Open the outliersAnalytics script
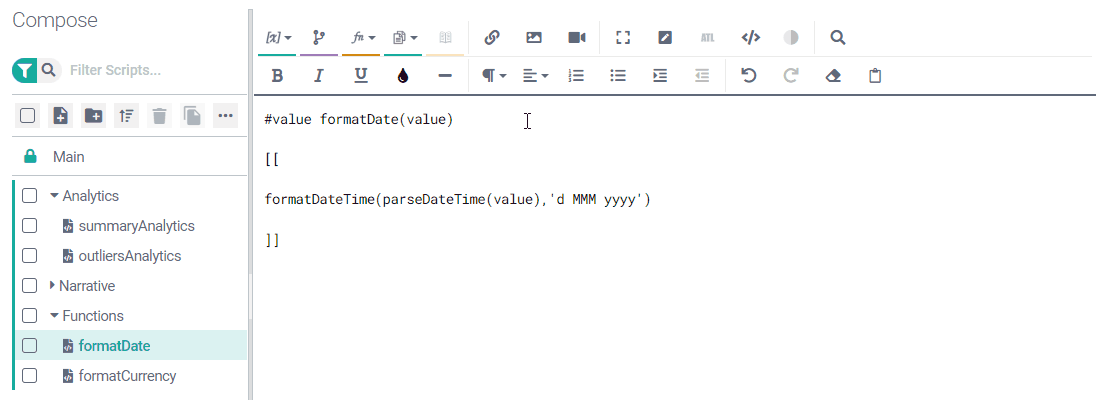The width and height of the screenshot is (1105, 400). pyautogui.click(x=130, y=256)
